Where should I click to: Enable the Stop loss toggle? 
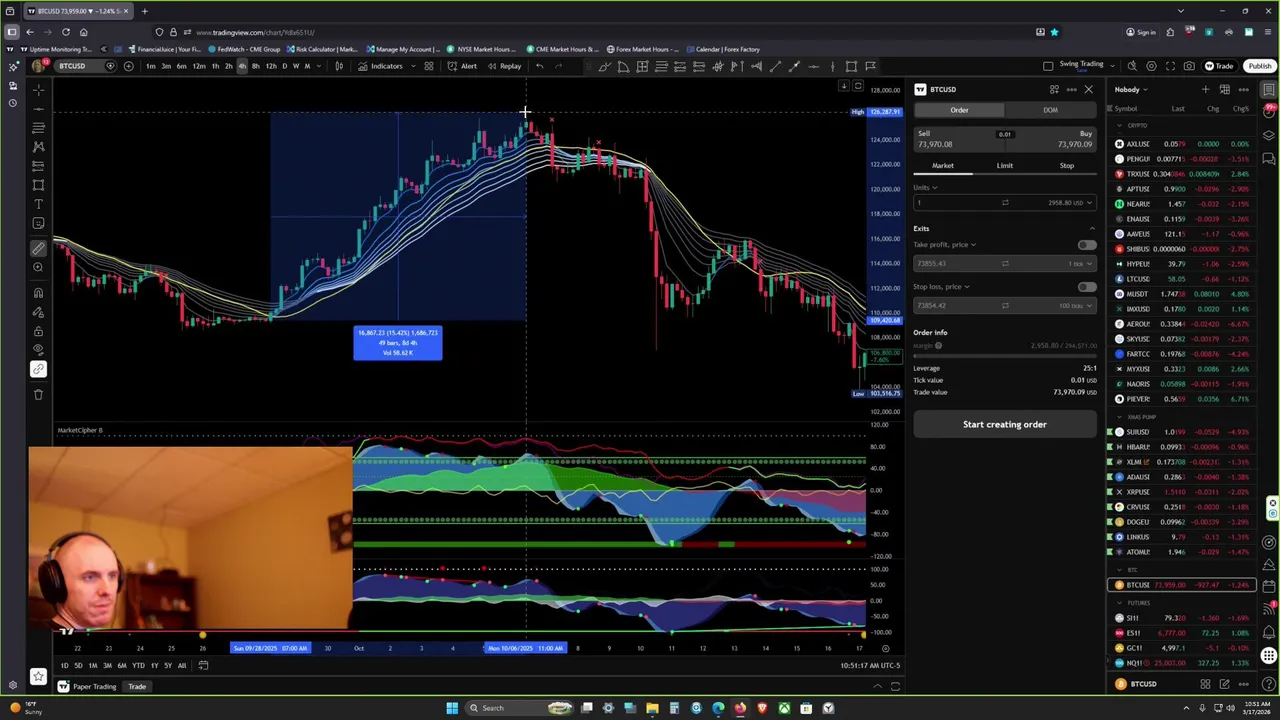[x=1086, y=287]
